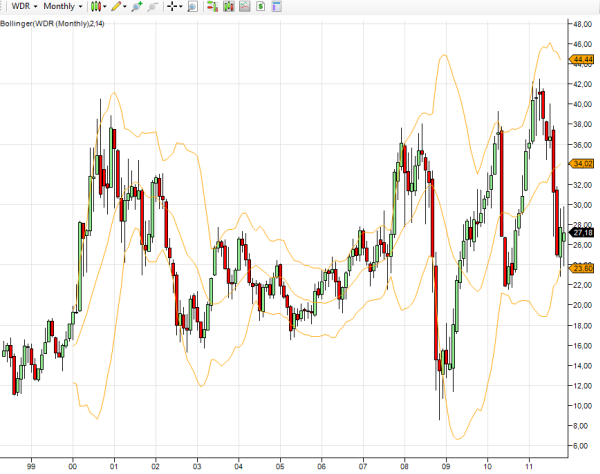Click the 6,00 price axis label
The image size is (600, 474).
point(580,446)
